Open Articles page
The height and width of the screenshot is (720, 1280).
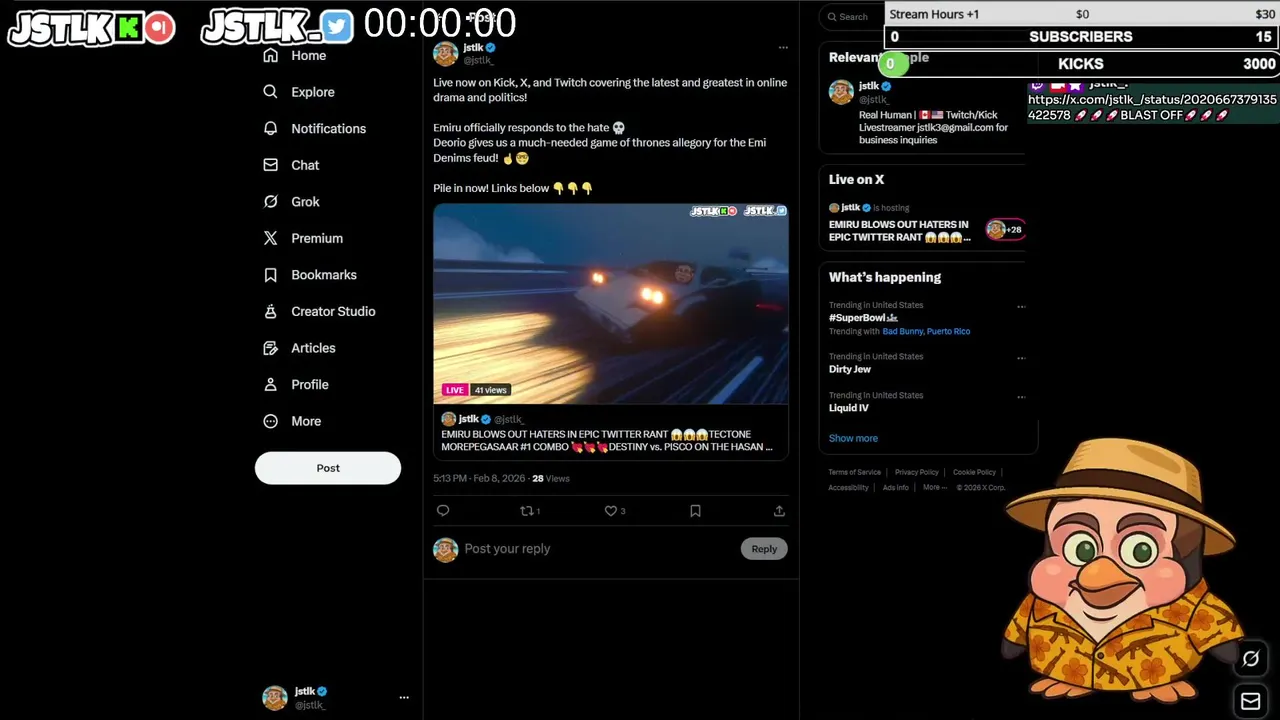tap(313, 348)
